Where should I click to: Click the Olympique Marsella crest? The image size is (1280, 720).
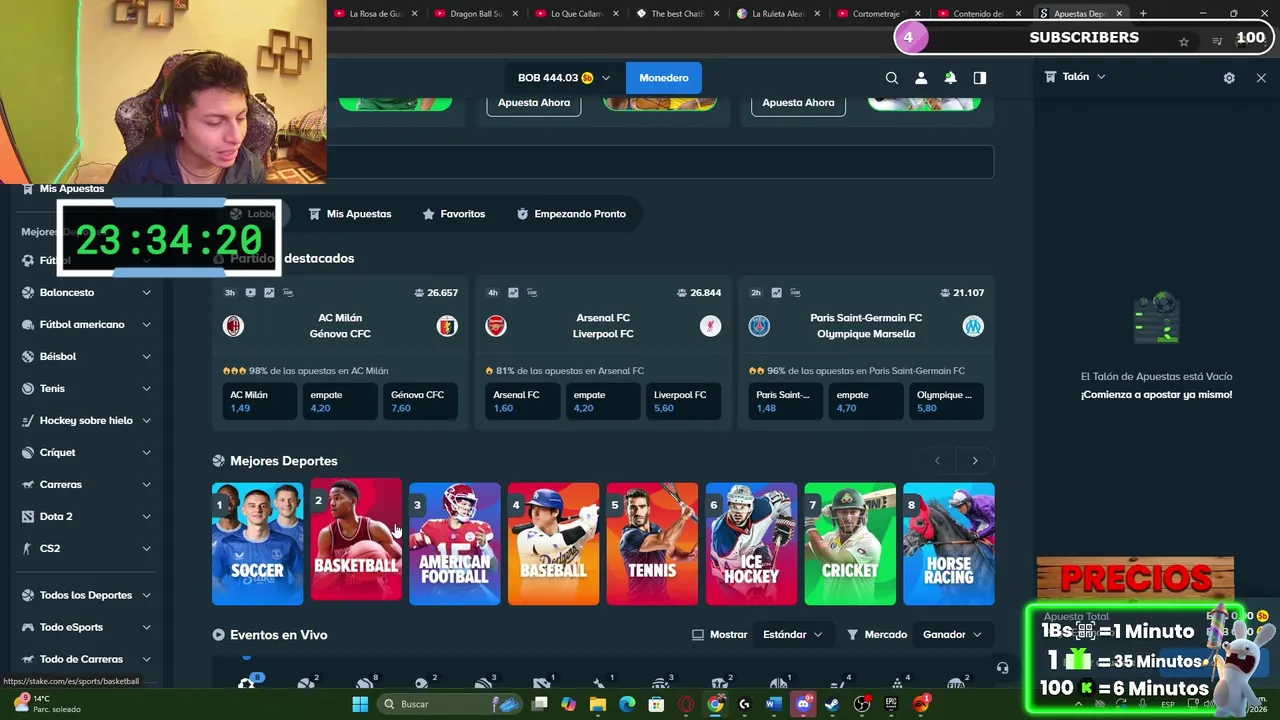click(973, 326)
